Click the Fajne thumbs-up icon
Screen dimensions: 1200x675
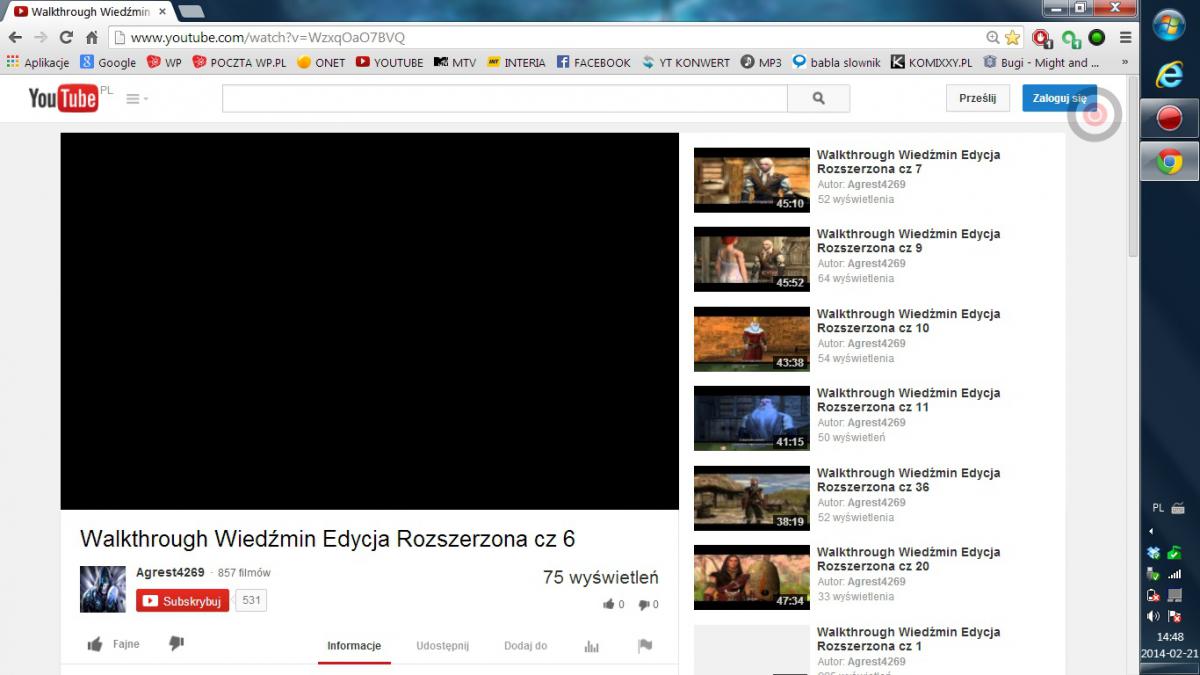(x=95, y=644)
